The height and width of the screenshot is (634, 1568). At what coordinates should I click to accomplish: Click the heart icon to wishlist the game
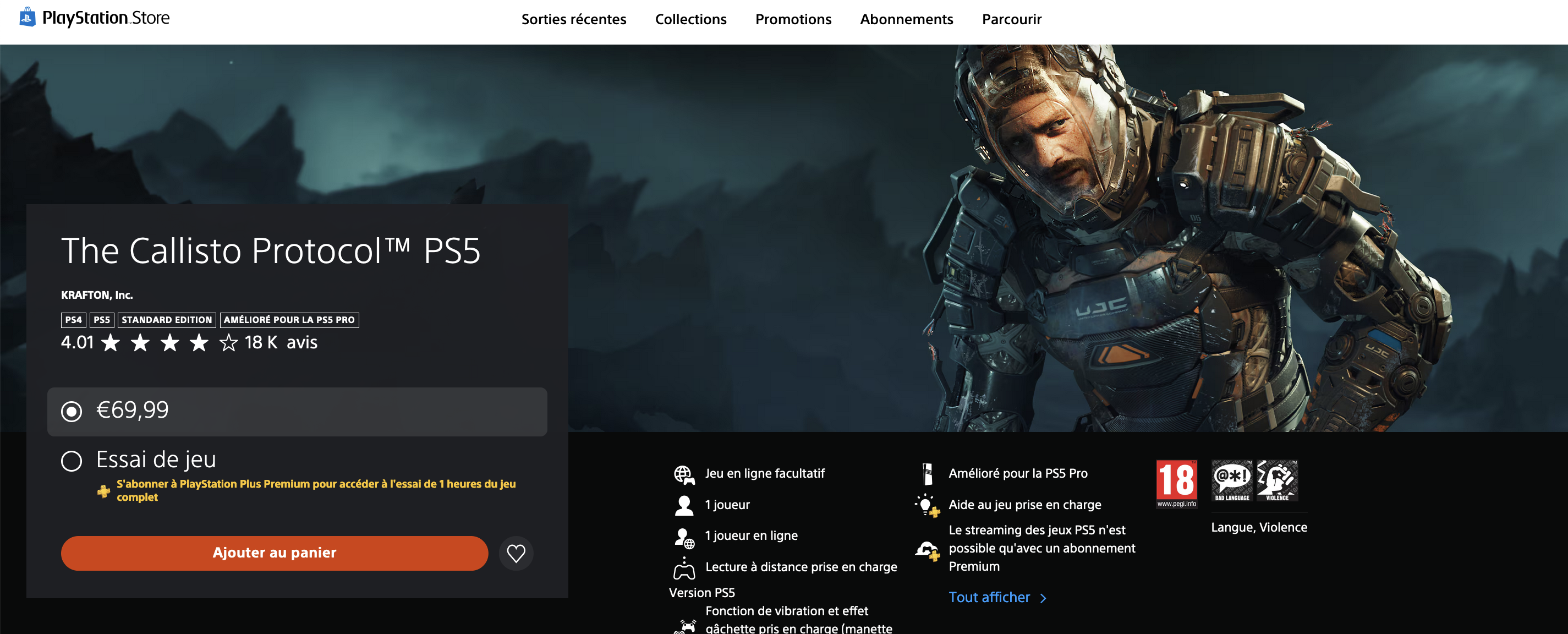(516, 553)
